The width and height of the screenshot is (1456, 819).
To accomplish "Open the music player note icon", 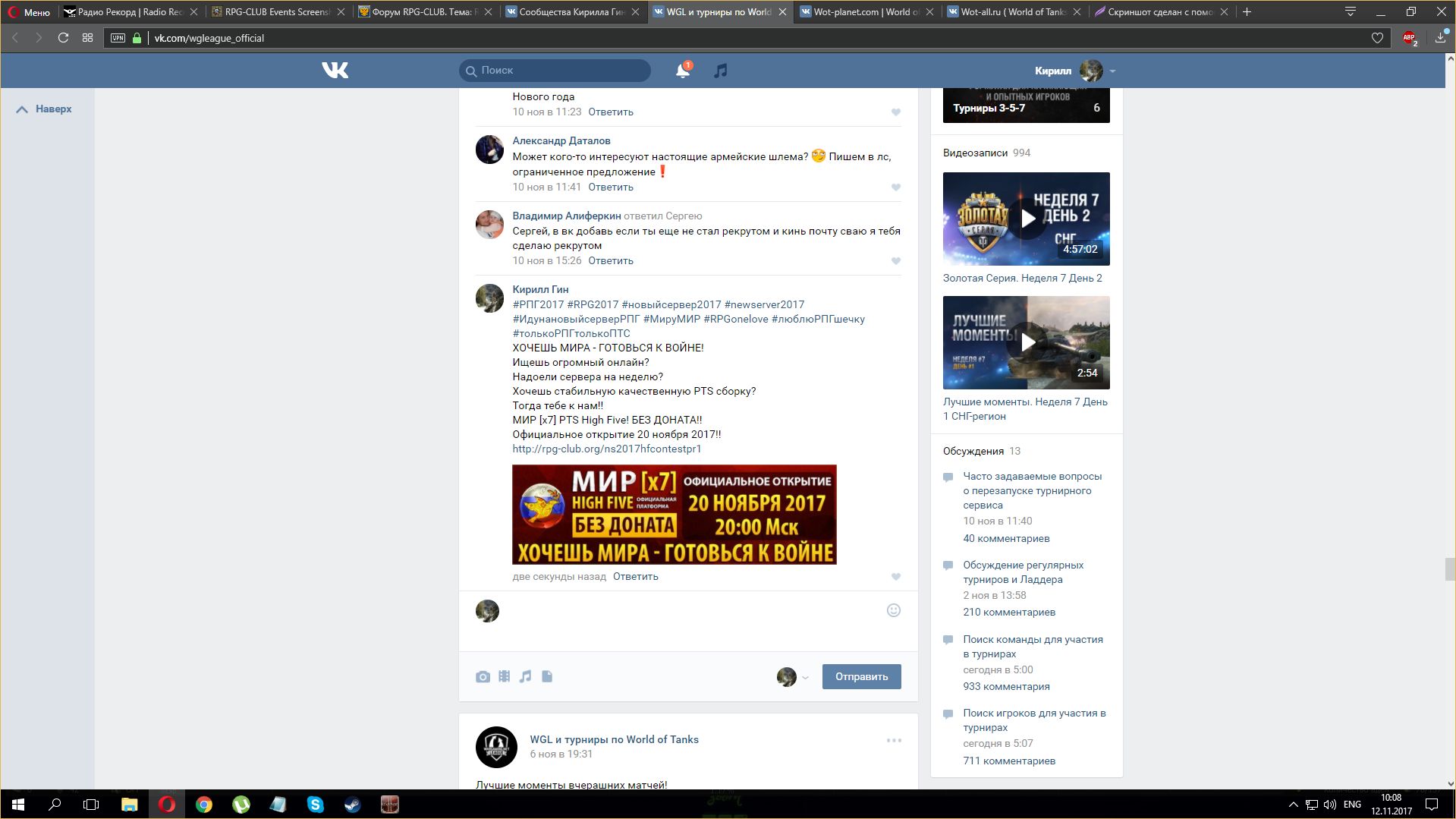I will [721, 71].
